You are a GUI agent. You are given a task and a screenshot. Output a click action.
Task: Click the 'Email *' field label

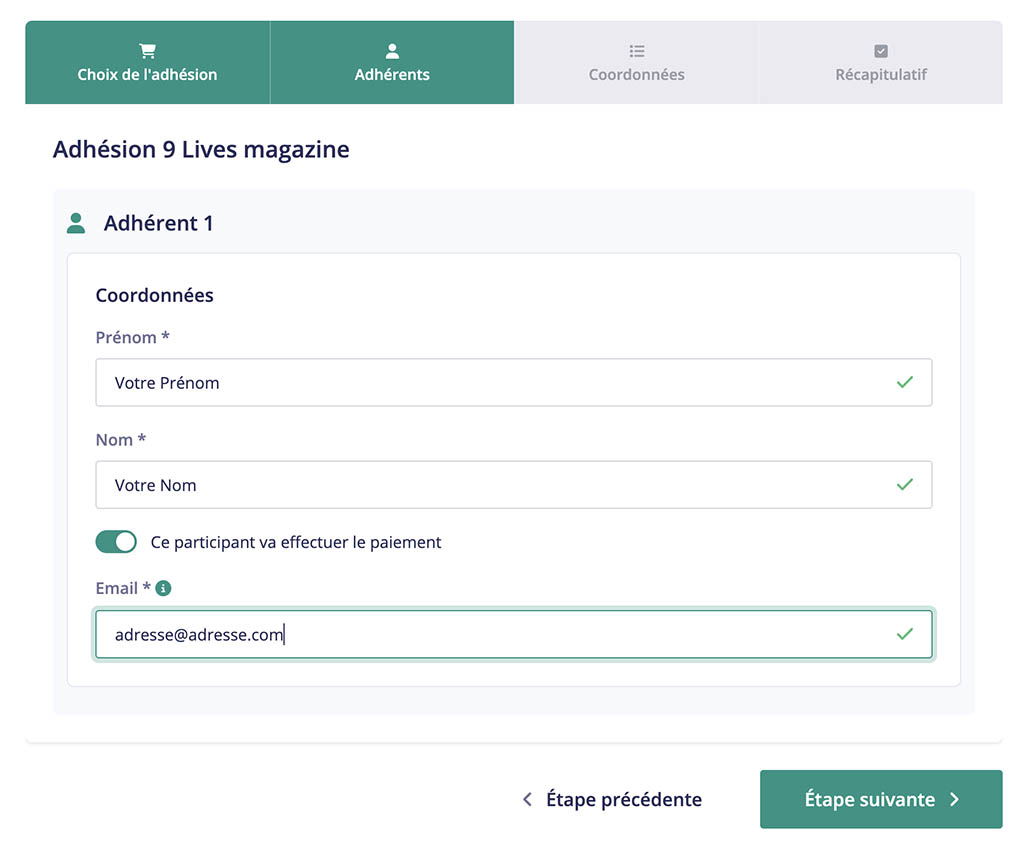[x=123, y=588]
